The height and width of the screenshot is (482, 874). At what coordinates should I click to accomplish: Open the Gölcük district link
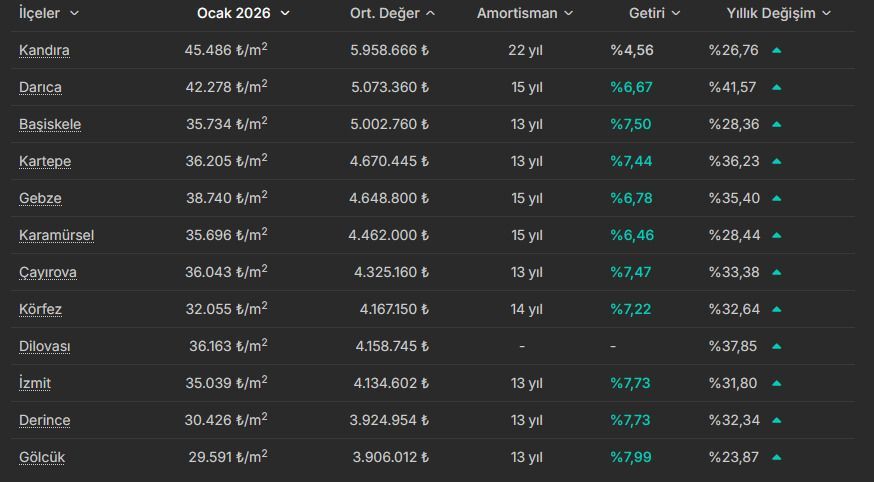coord(42,457)
